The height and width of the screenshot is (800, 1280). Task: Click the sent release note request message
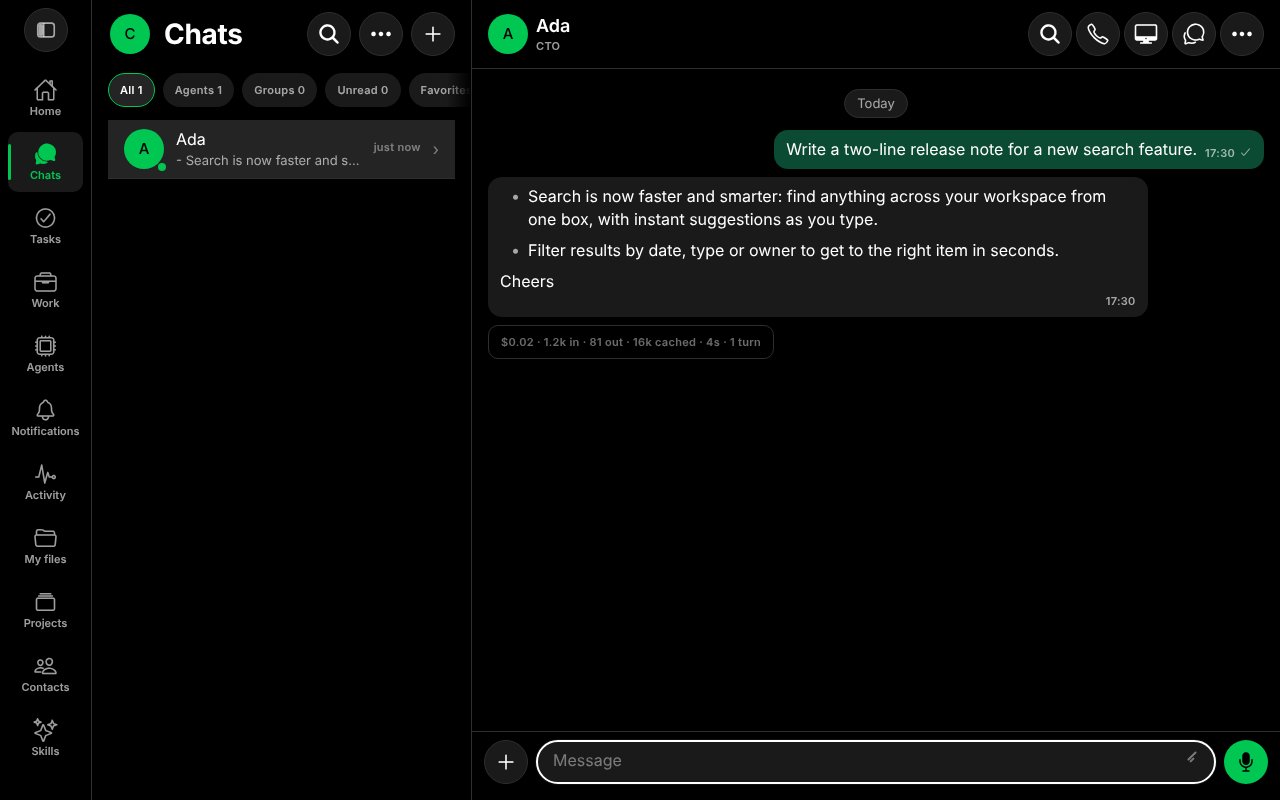(1019, 150)
